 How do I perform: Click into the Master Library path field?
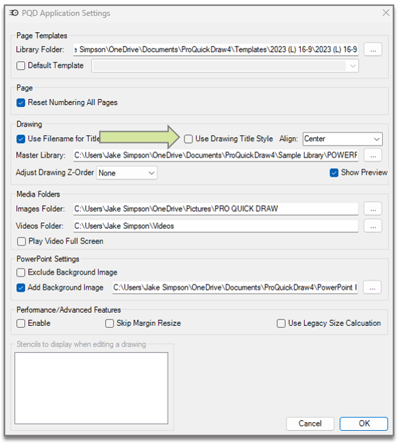[x=216, y=155]
